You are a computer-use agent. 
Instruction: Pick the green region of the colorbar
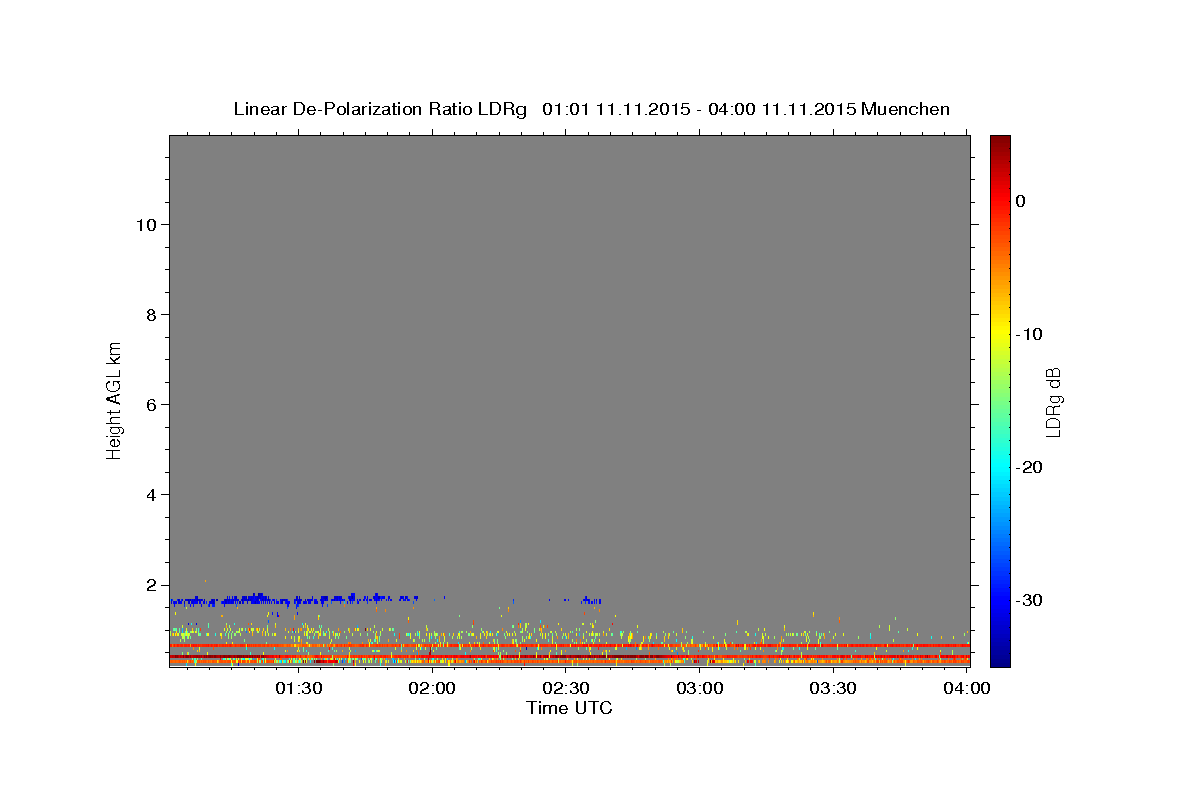tap(1000, 400)
